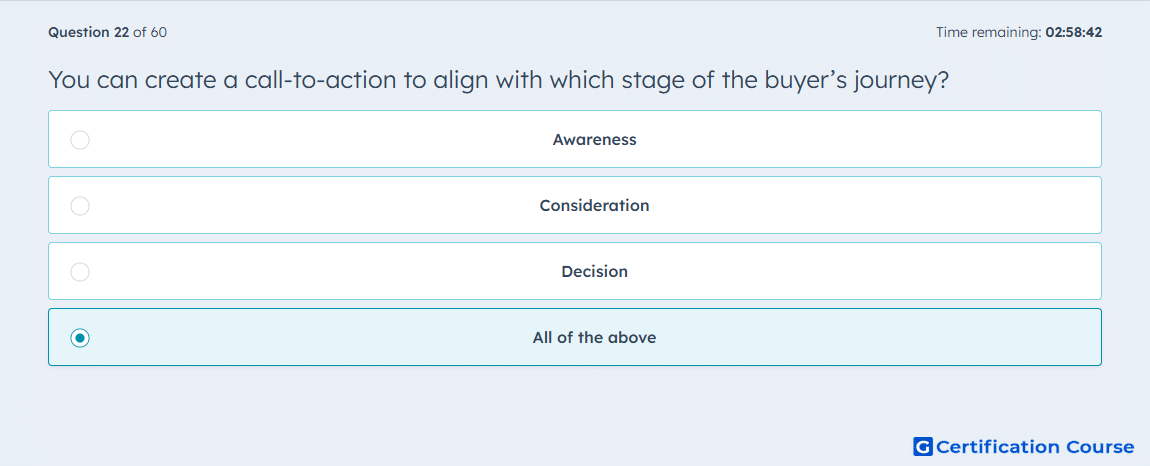Viewport: 1150px width, 466px height.
Task: Choose the Consideration radio button
Action: pos(80,206)
